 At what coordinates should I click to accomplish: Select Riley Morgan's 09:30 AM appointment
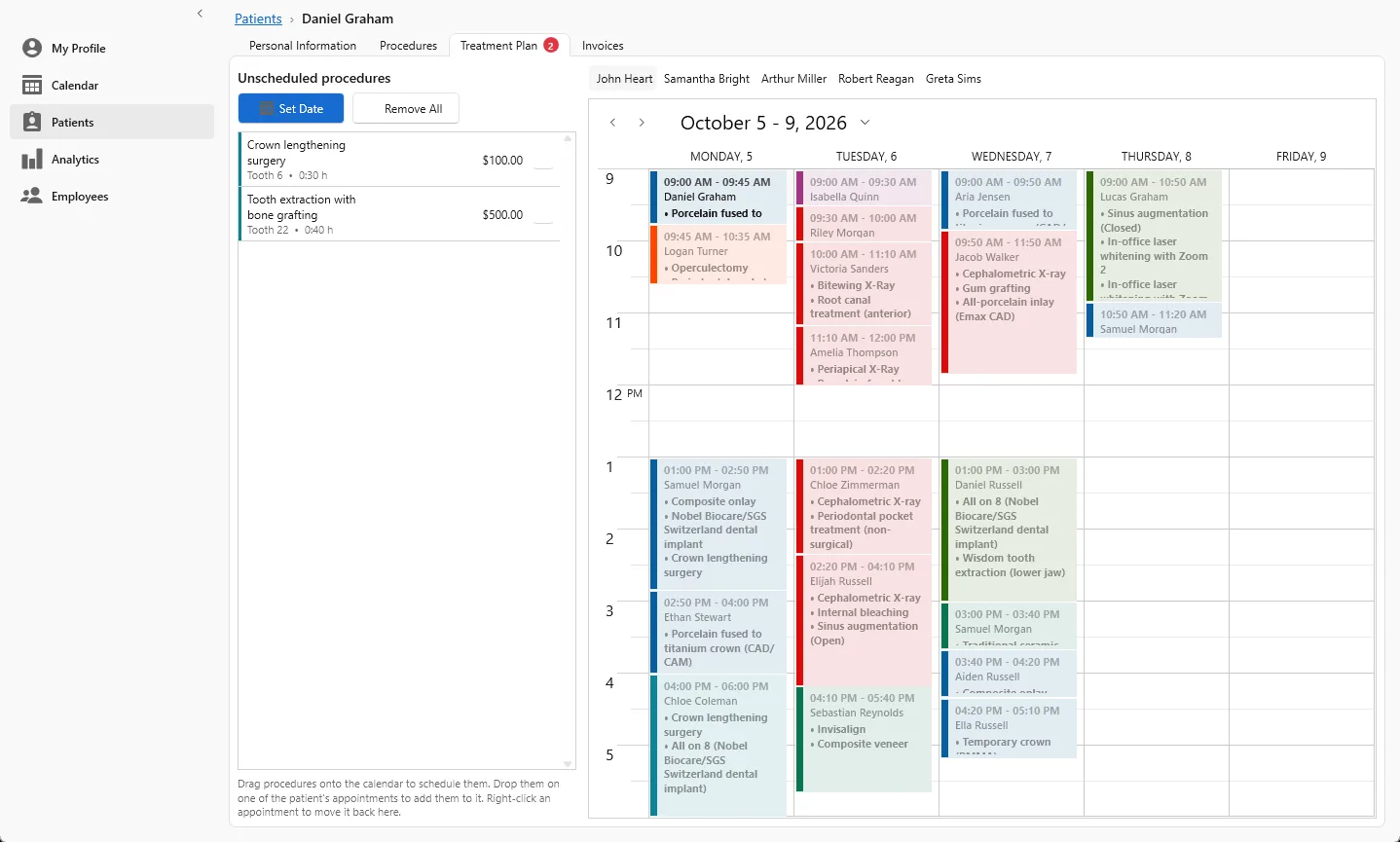click(x=864, y=224)
